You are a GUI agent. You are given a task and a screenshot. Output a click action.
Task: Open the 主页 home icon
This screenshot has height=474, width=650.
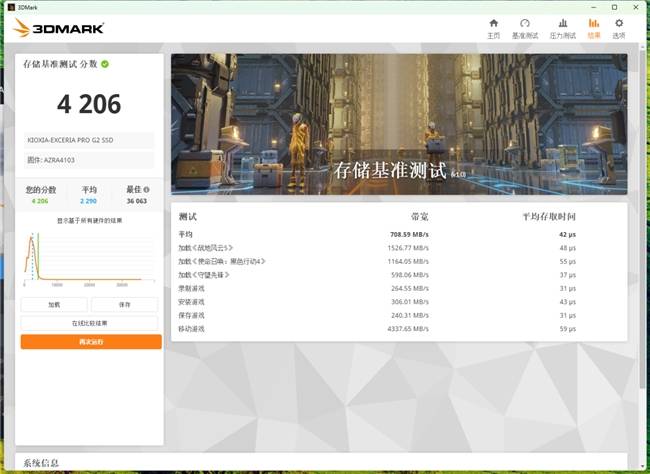(x=493, y=23)
